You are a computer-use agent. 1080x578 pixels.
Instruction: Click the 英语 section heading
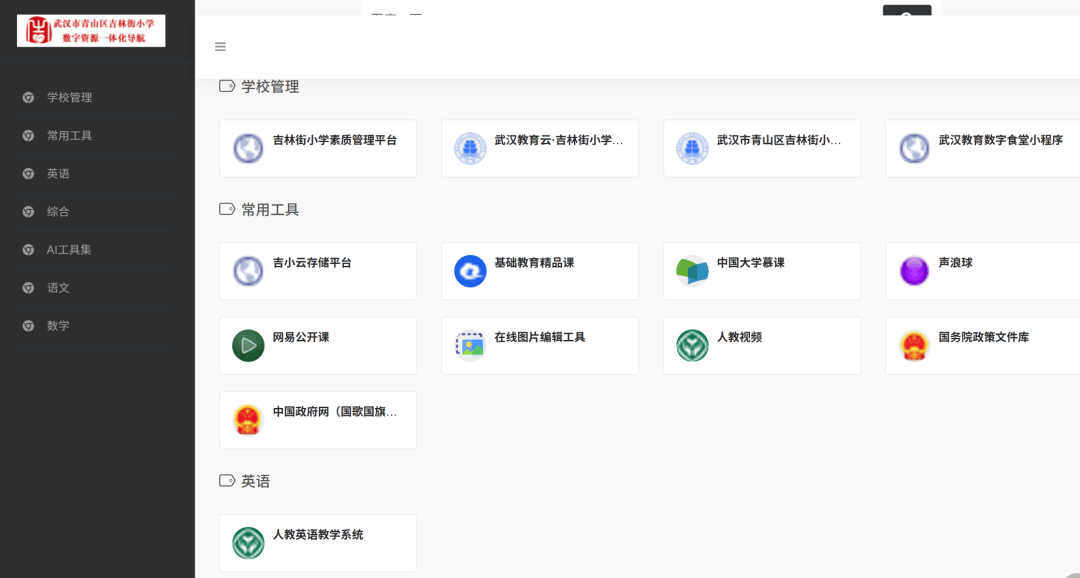pyautogui.click(x=256, y=481)
